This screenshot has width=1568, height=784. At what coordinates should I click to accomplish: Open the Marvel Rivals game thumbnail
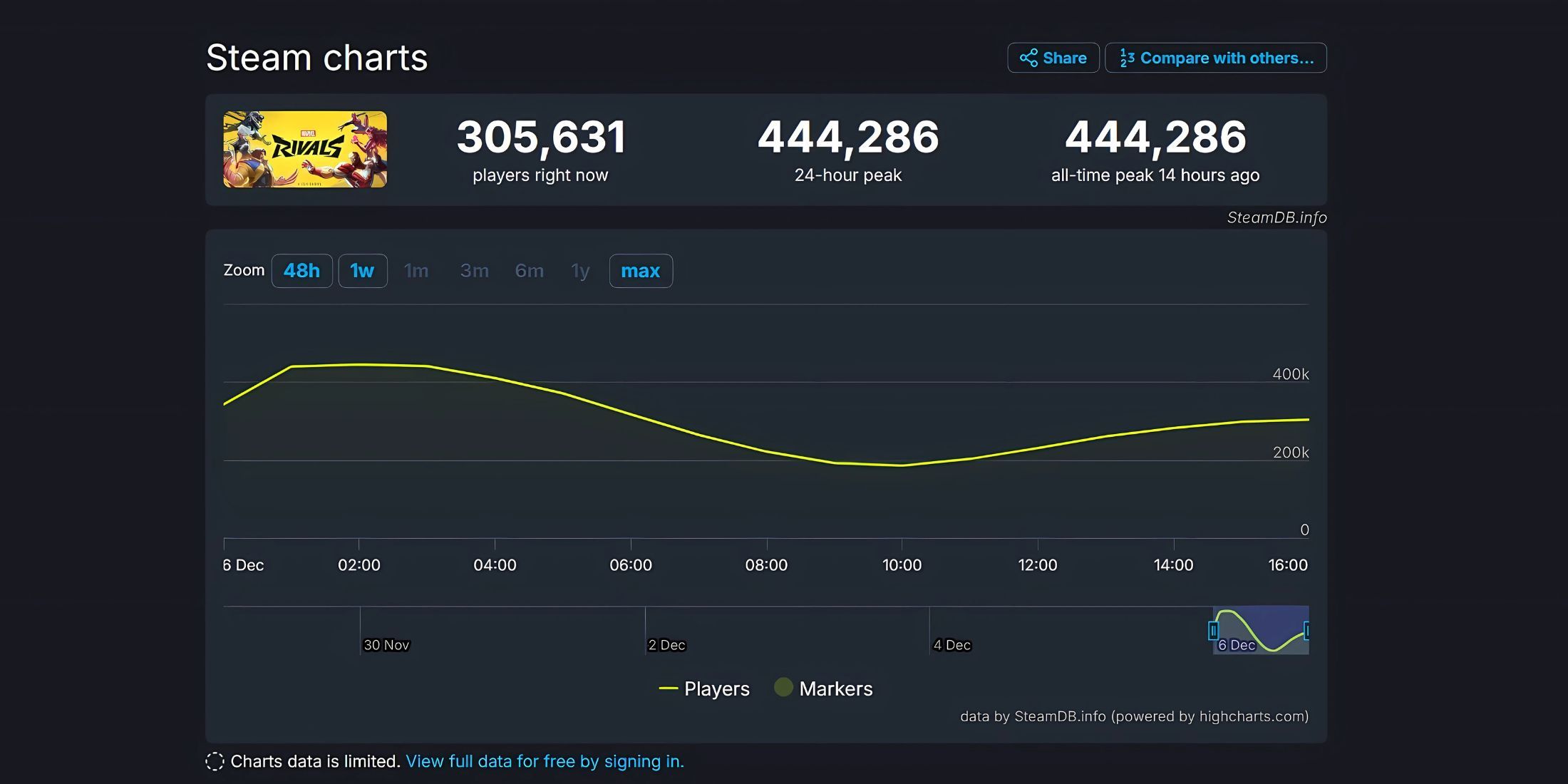(x=305, y=150)
